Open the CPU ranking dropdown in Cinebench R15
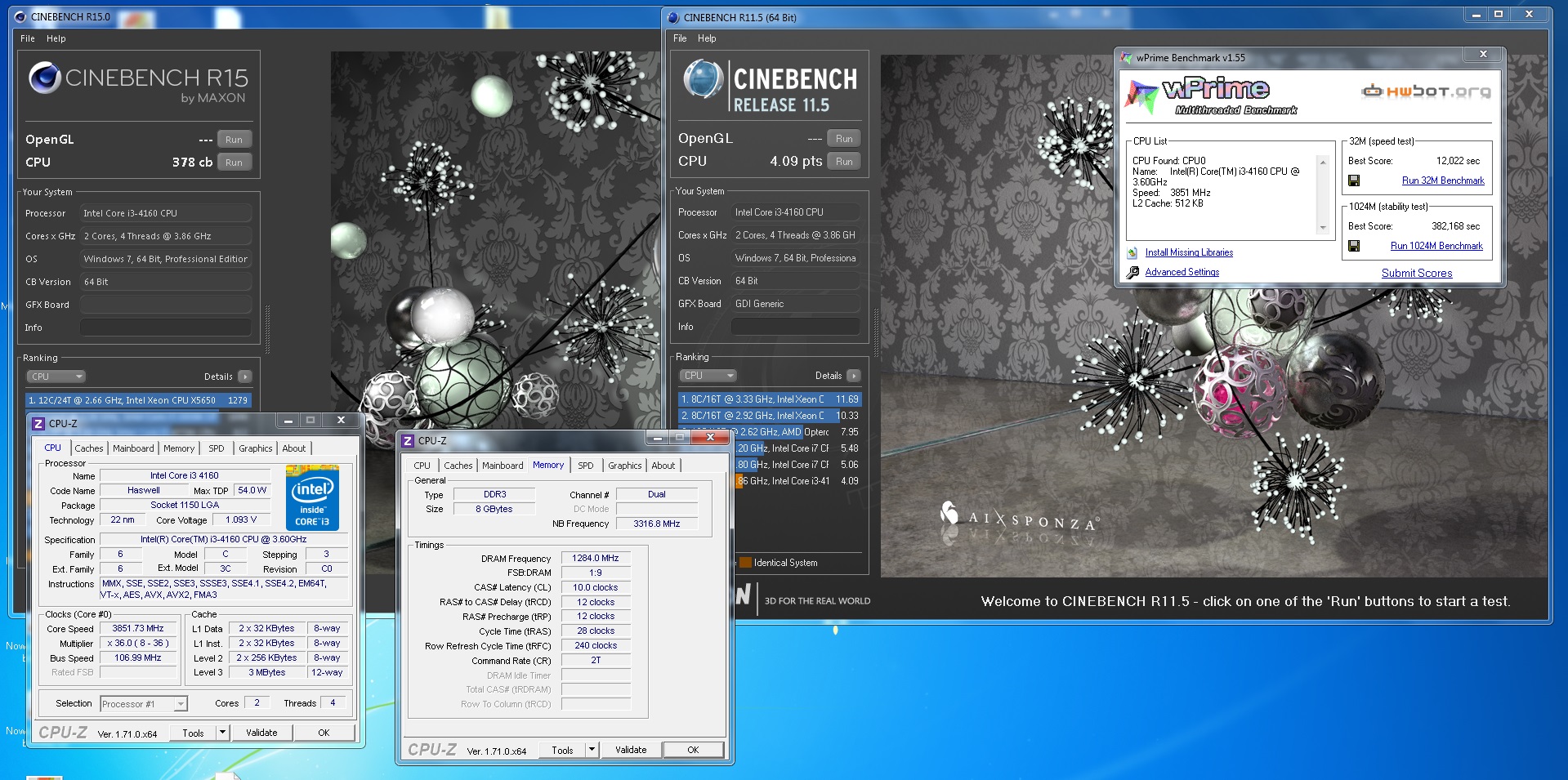This screenshot has height=780, width=1568. (56, 377)
